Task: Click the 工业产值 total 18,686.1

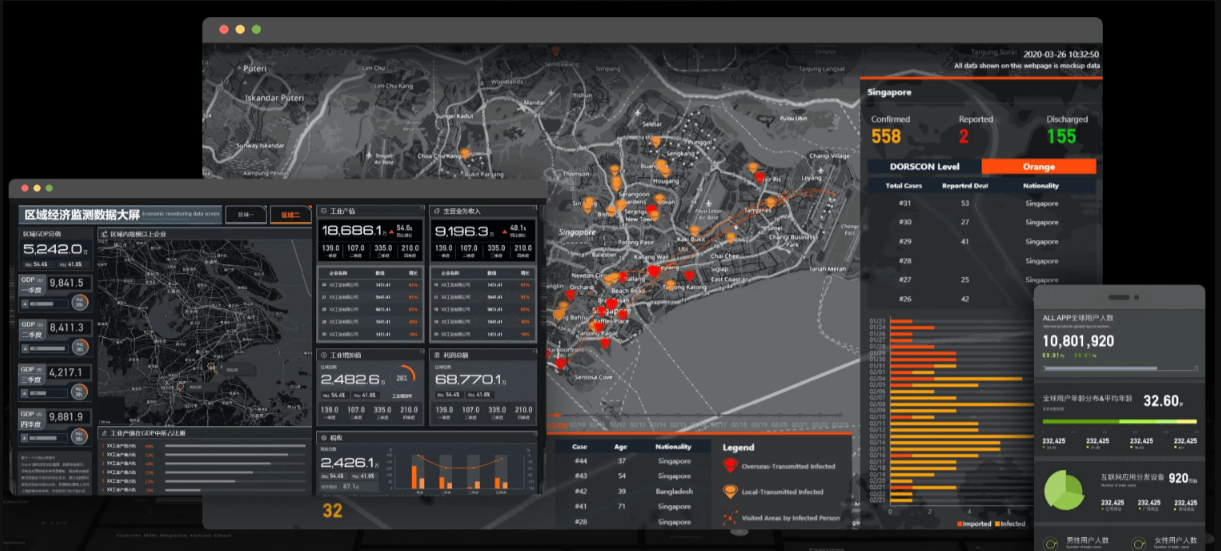Action: pos(351,232)
